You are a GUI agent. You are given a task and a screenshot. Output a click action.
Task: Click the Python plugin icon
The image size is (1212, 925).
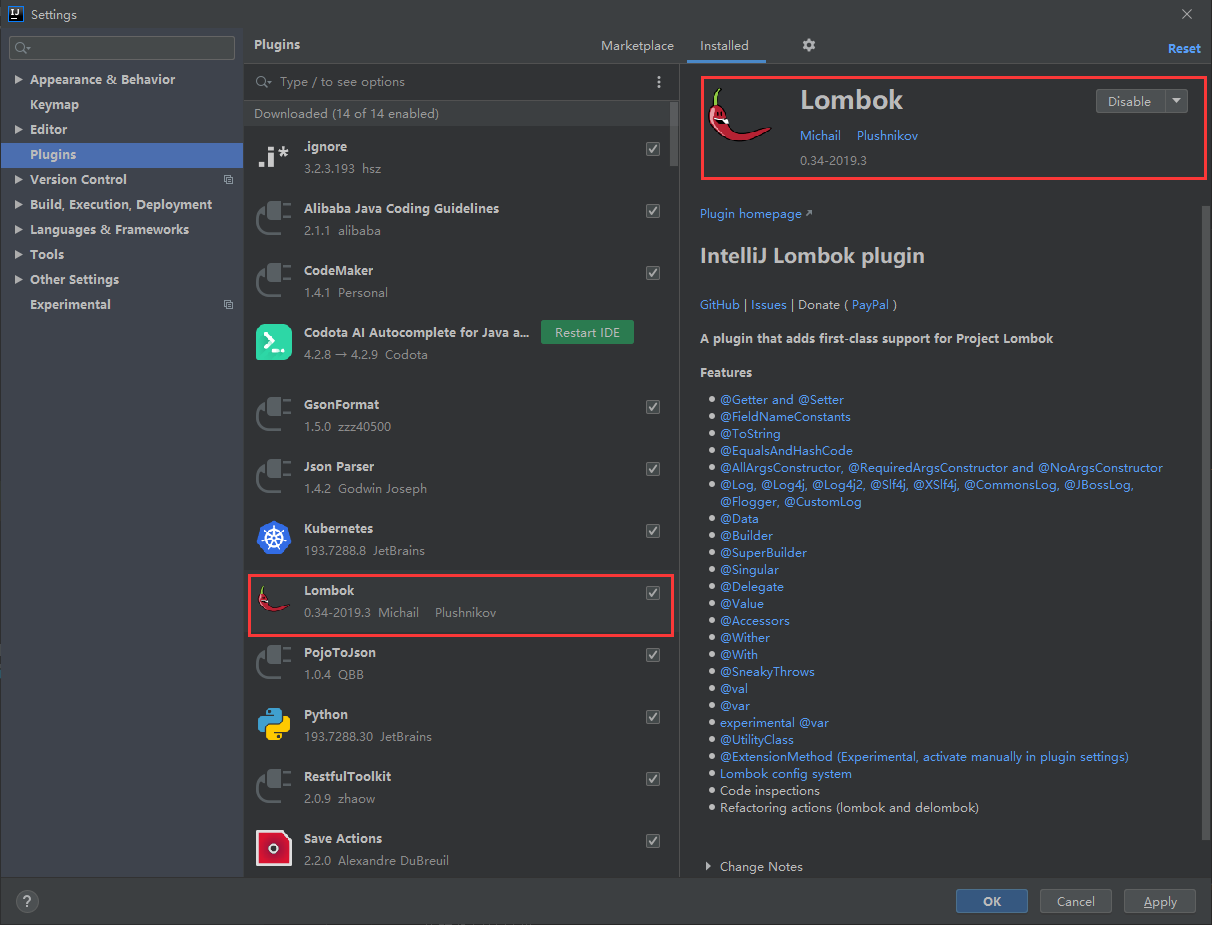coord(273,725)
